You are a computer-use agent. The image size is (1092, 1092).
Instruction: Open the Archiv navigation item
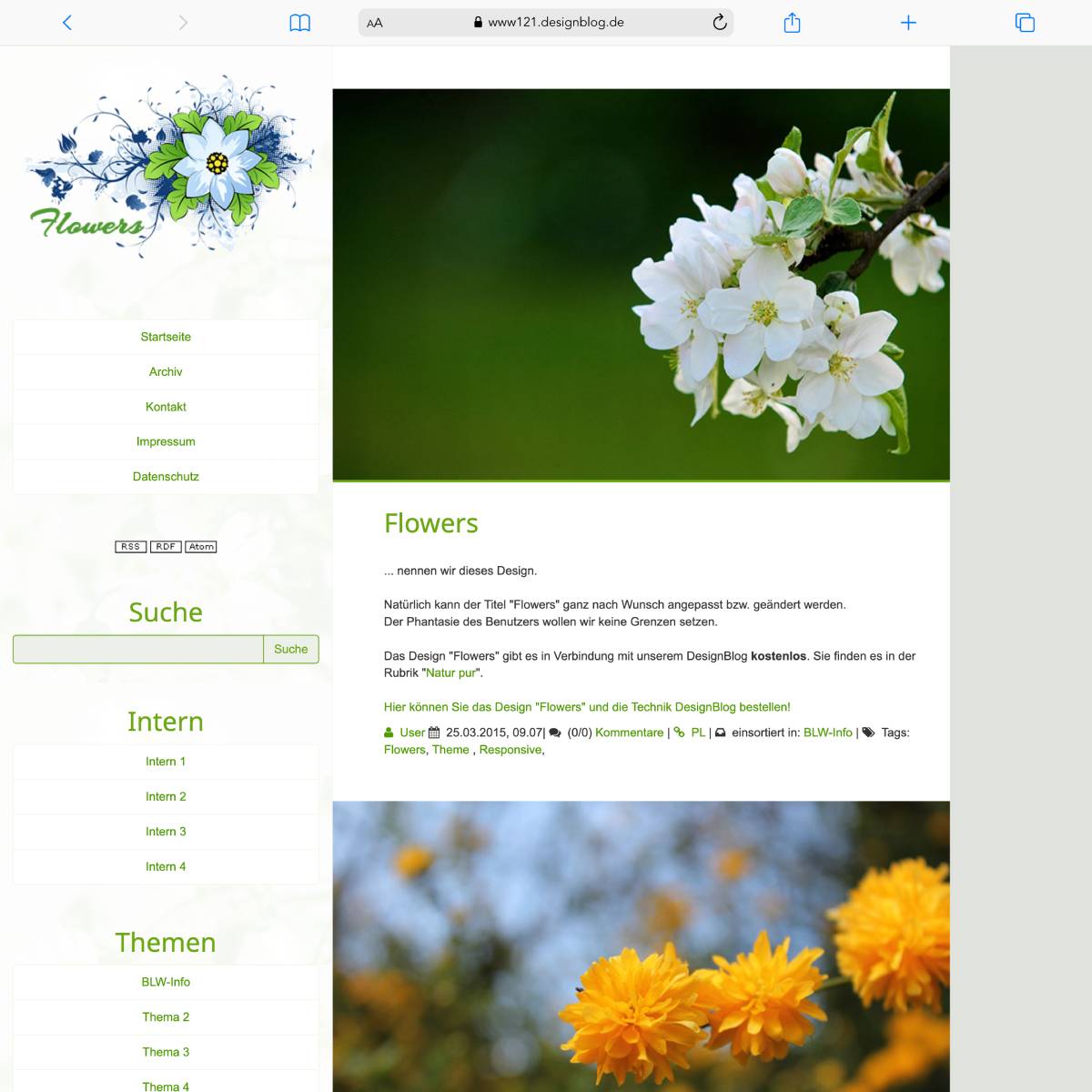(166, 371)
